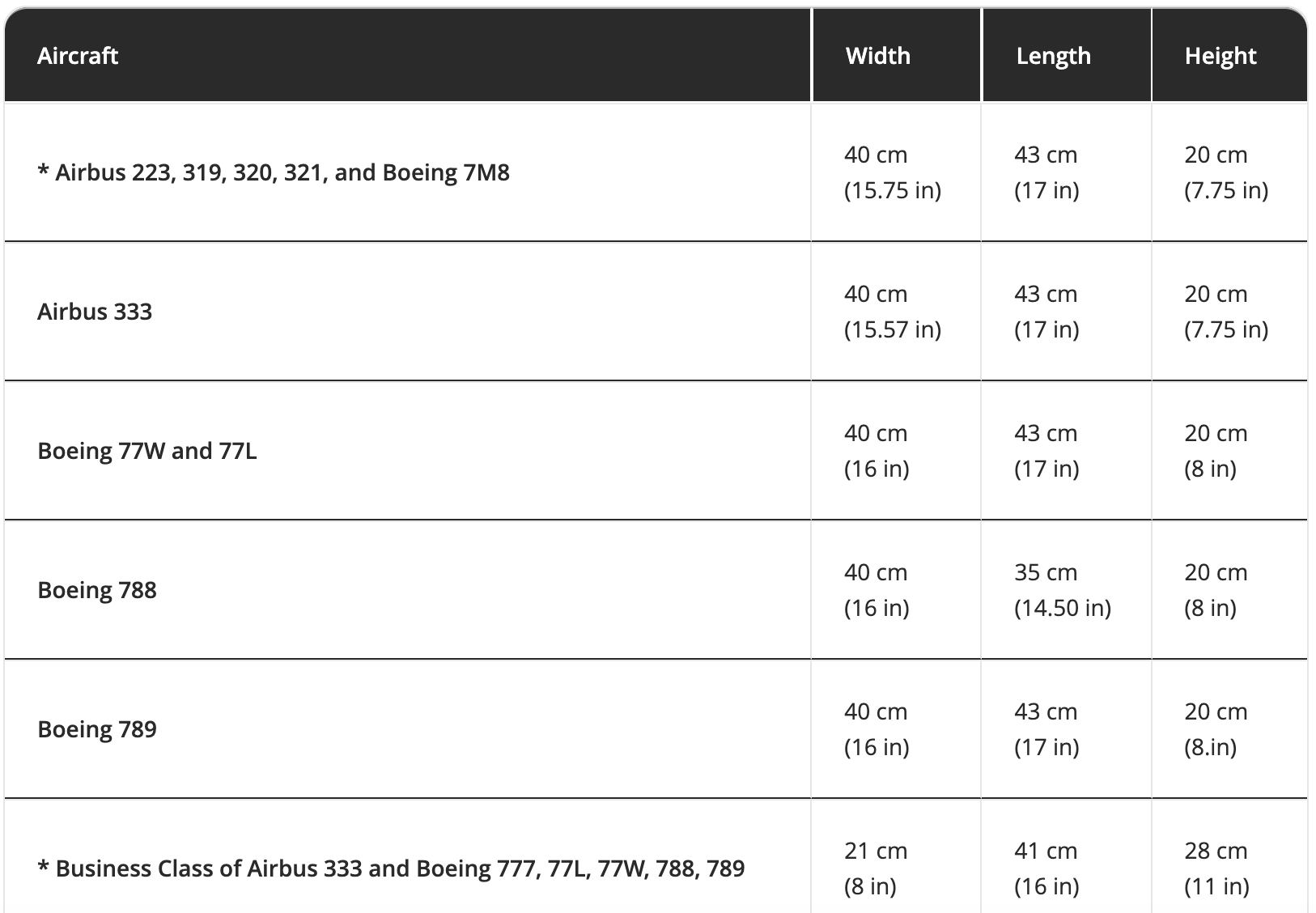Select the Airbus 333 row label
The width and height of the screenshot is (1316, 913).
tap(95, 312)
